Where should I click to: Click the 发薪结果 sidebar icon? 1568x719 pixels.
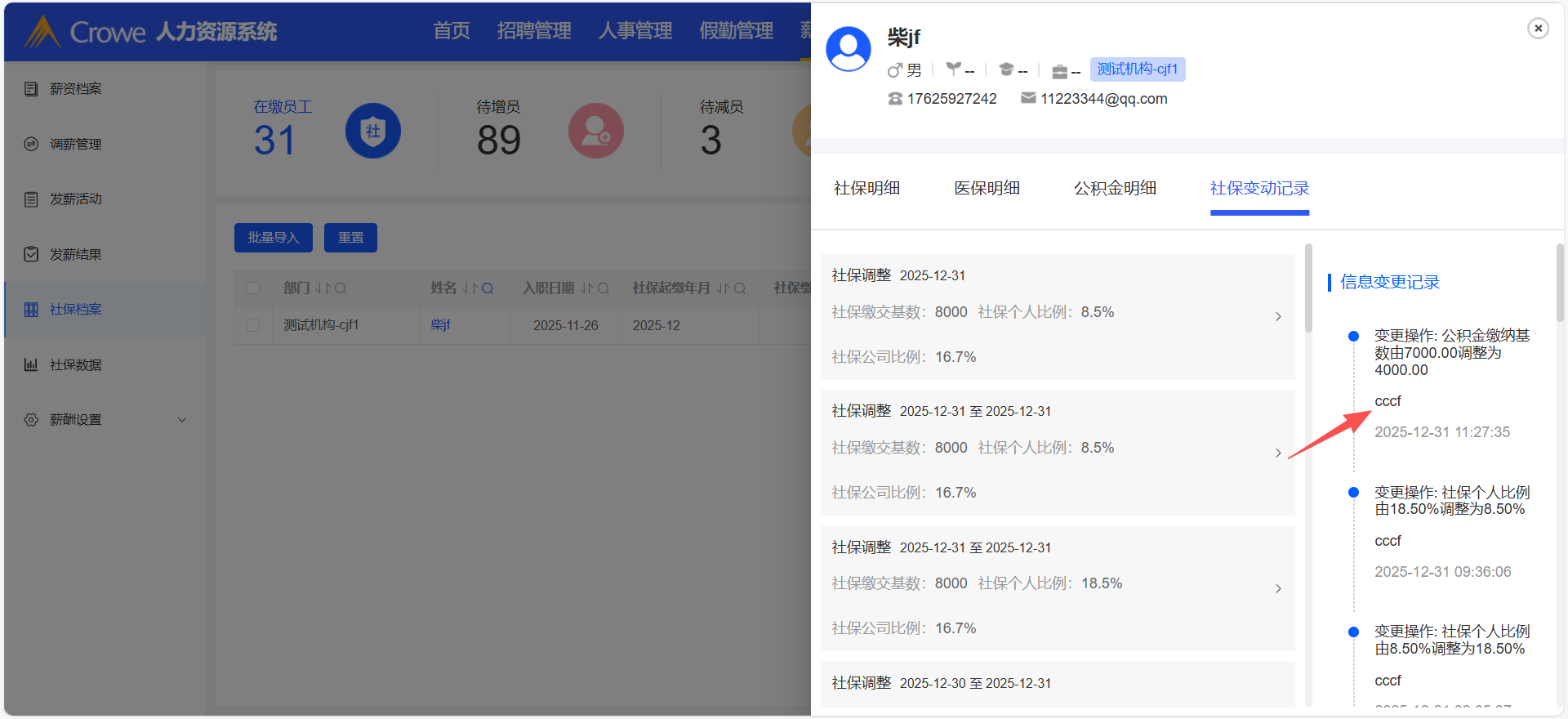tap(31, 254)
